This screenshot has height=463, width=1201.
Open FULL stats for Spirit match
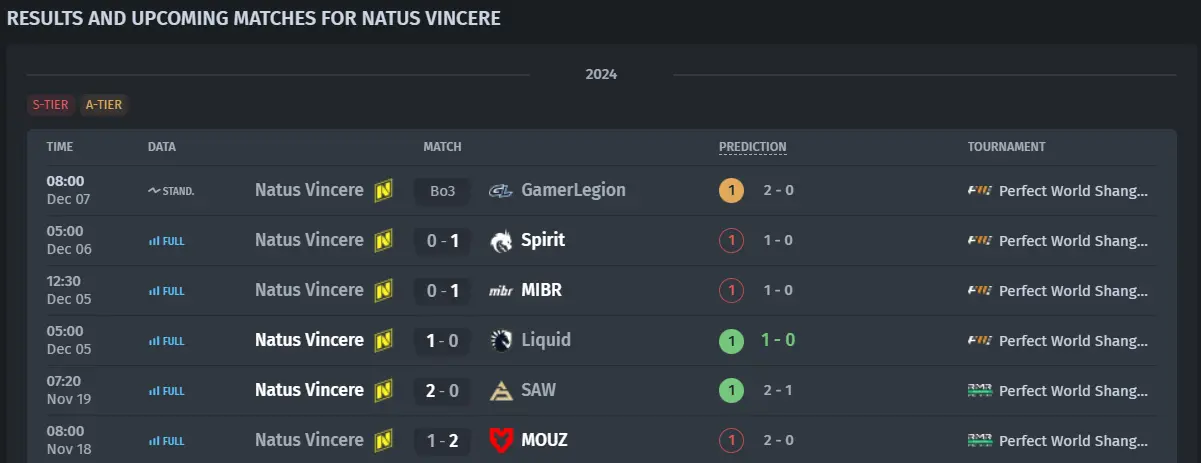[166, 241]
